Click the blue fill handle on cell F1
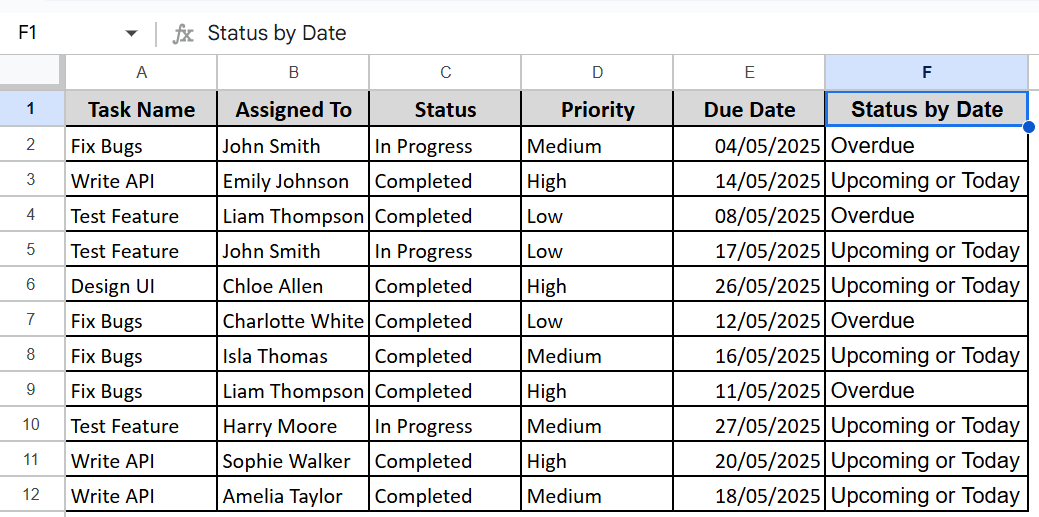The image size is (1039, 517). [x=1028, y=126]
